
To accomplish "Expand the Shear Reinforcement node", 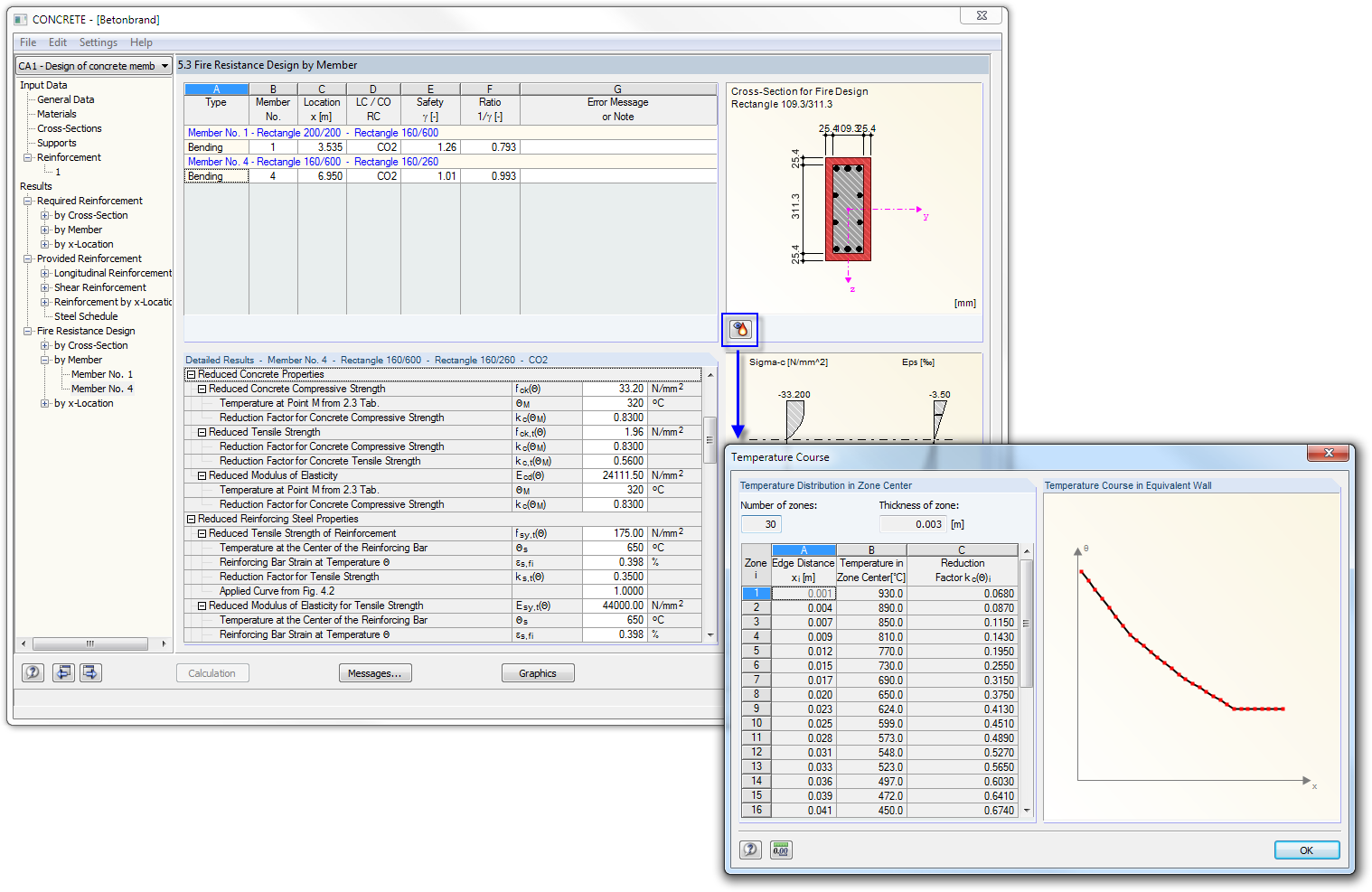I will (43, 287).
